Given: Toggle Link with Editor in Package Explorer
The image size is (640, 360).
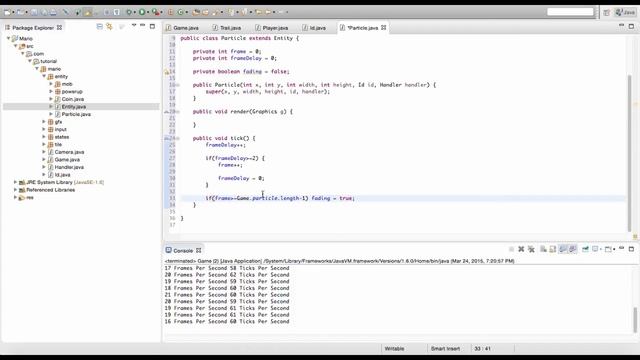Looking at the screenshot, I should (109, 27).
